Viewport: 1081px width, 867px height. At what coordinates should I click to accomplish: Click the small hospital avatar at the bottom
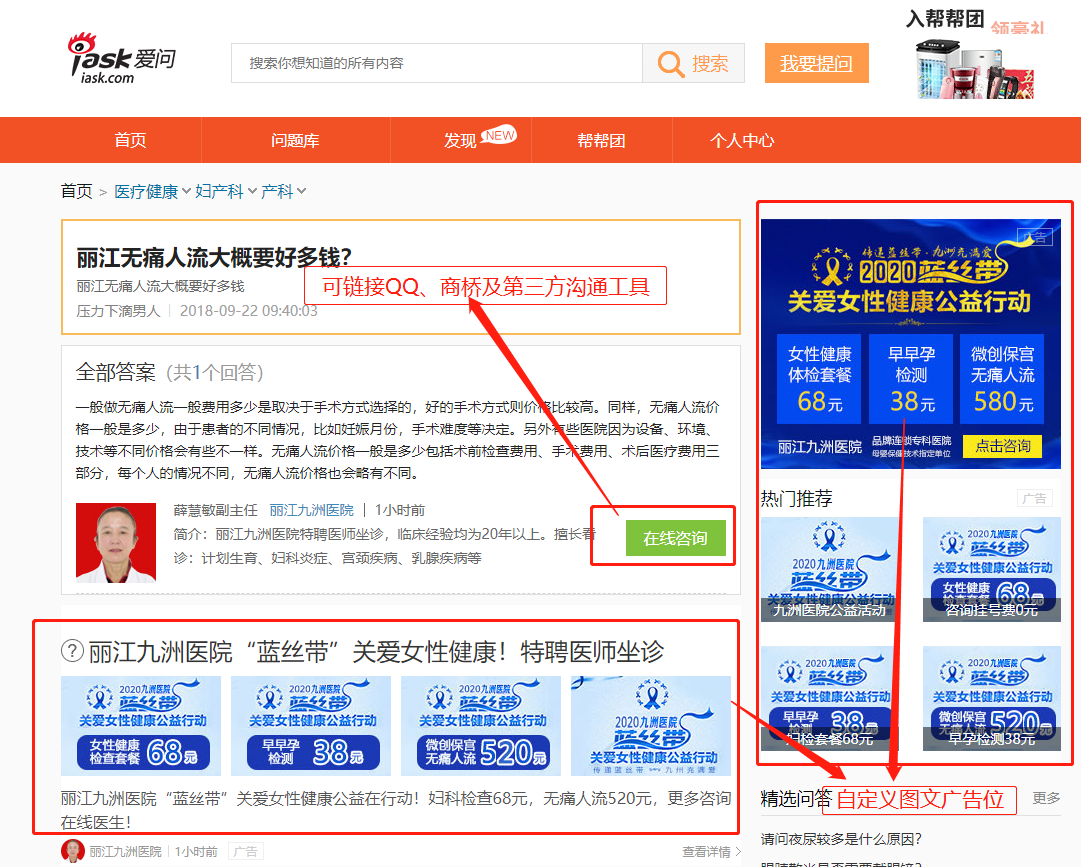(72, 851)
